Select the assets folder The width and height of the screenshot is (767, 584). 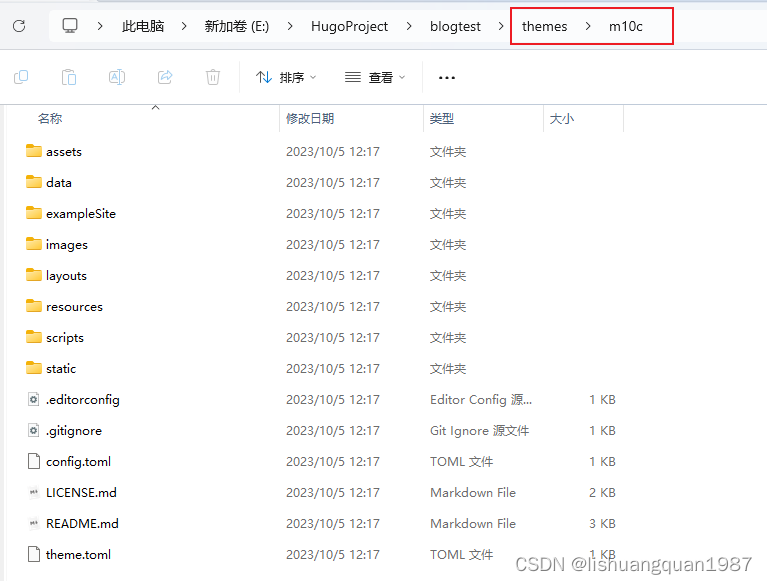pyautogui.click(x=64, y=152)
